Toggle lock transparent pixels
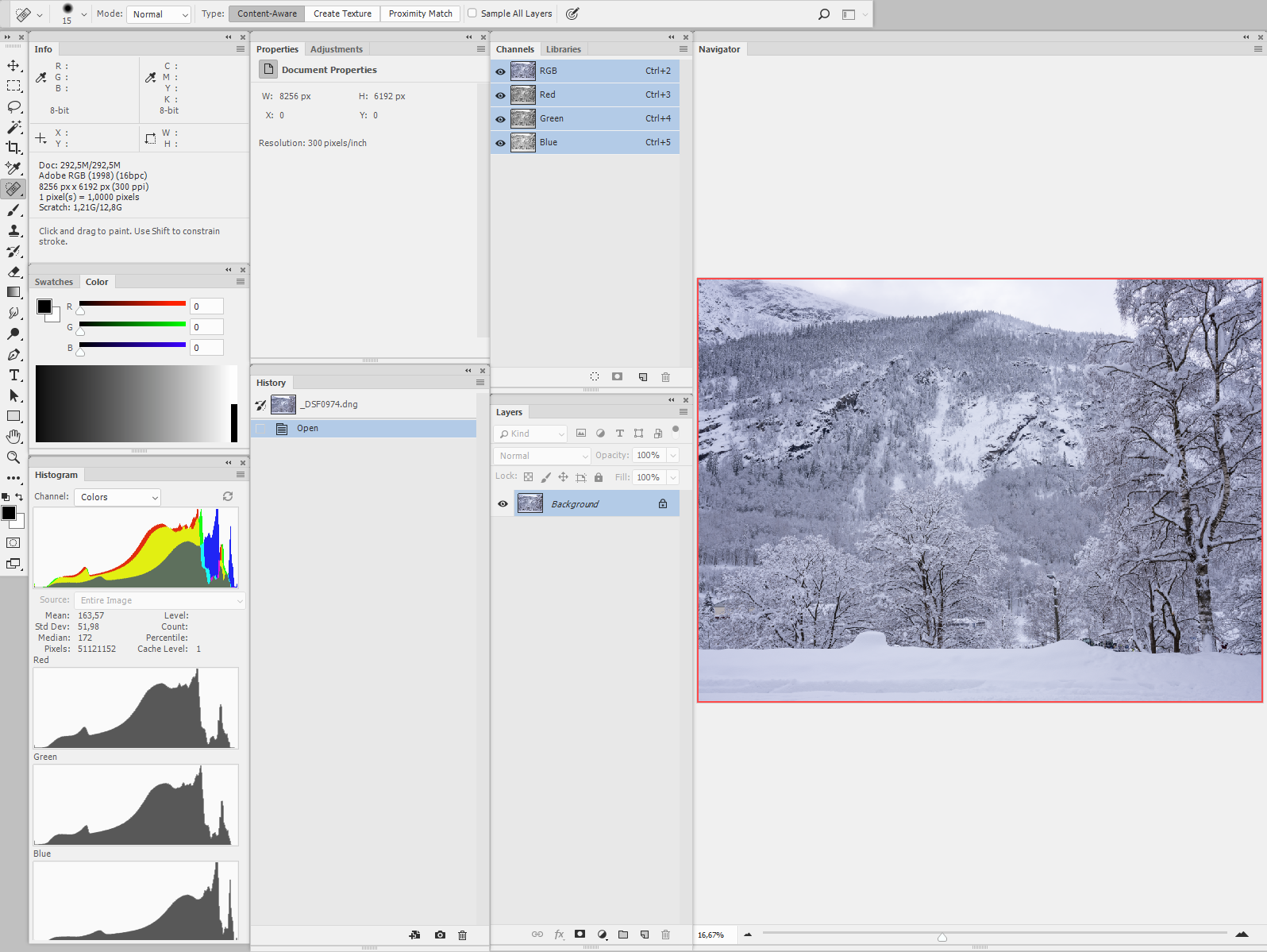Screen dimensions: 1267x952 point(529,477)
